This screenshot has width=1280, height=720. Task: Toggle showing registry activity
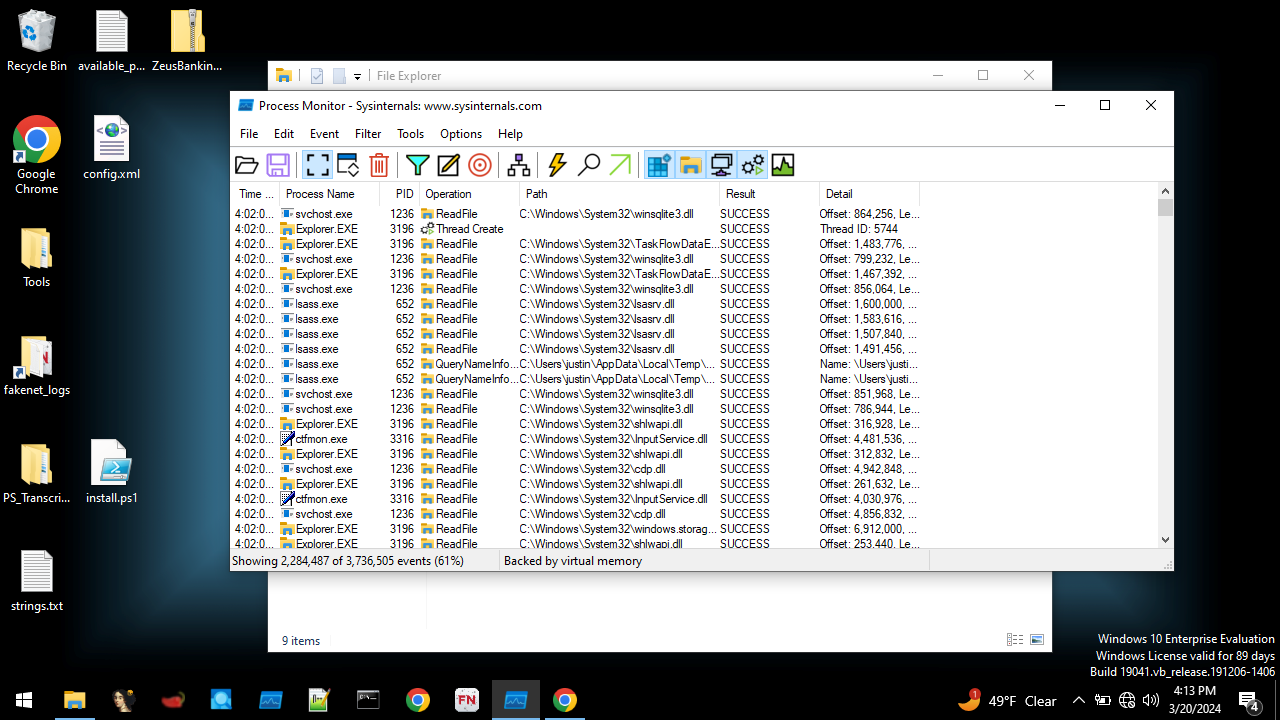click(659, 165)
